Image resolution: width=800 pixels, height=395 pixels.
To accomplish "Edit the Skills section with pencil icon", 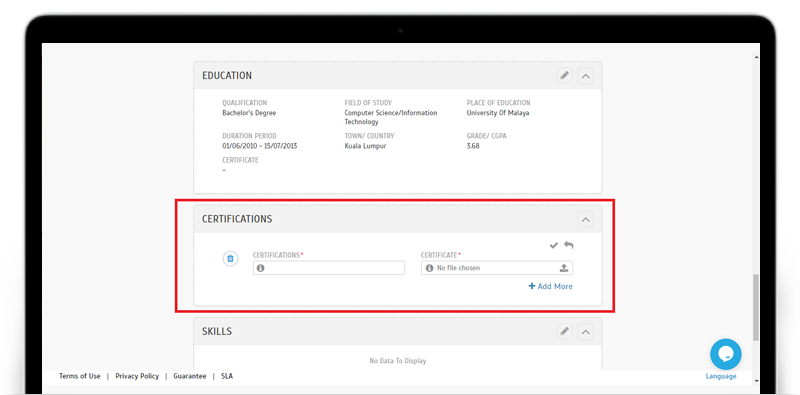I will 564,332.
